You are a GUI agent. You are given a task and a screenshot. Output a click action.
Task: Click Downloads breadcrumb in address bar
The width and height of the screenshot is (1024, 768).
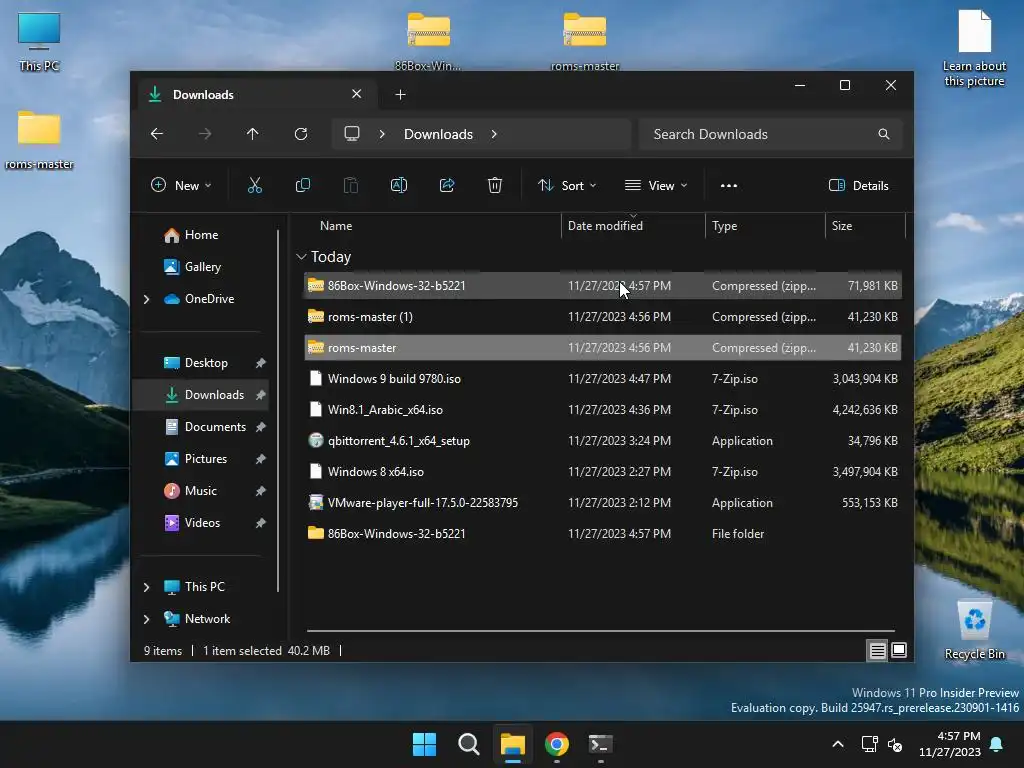[x=438, y=134]
